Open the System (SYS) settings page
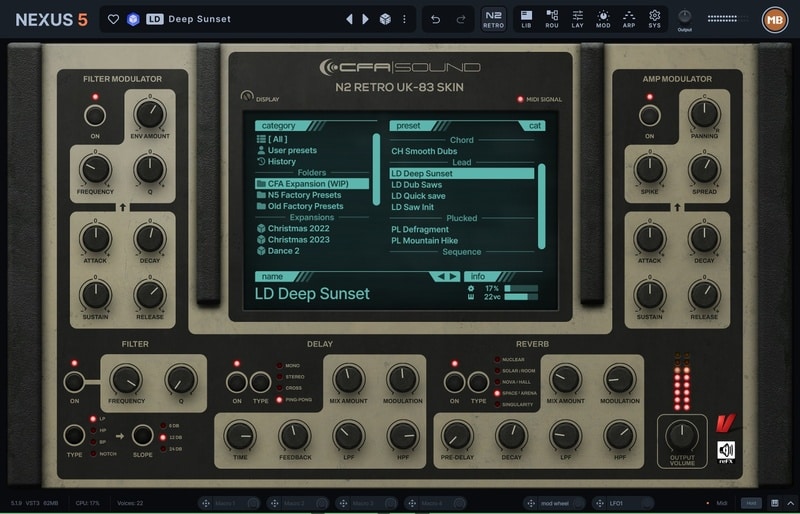Screen dimensions: 800x514 coord(655,19)
